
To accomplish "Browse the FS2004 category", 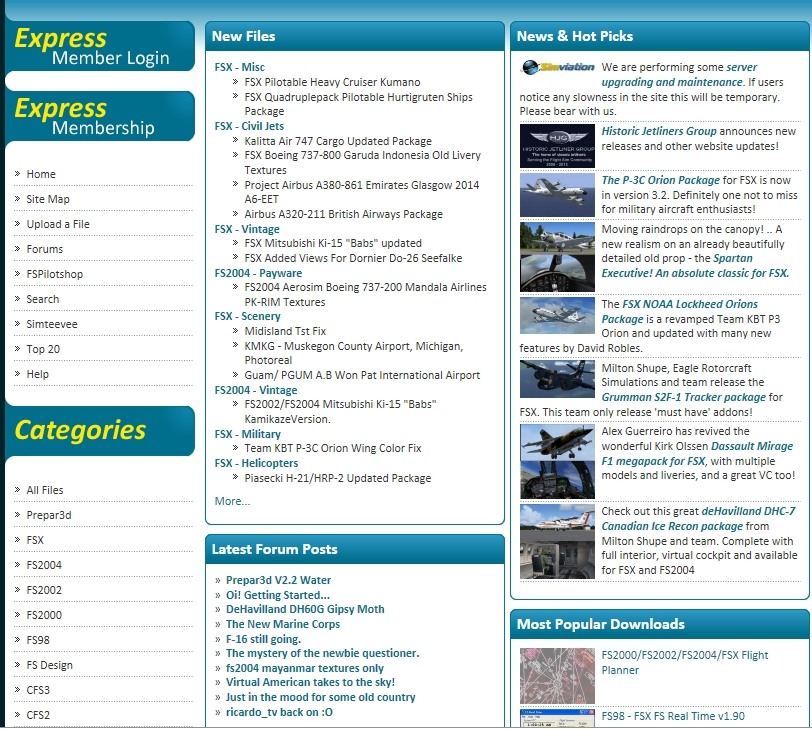I will pyautogui.click(x=44, y=565).
